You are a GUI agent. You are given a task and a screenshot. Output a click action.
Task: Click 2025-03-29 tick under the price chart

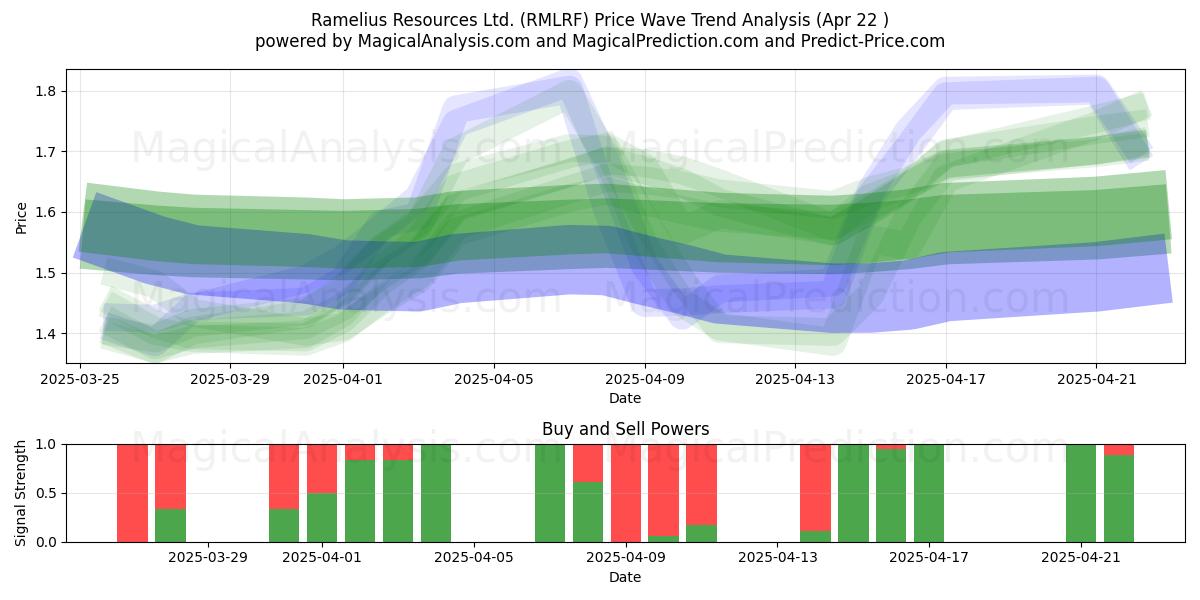pyautogui.click(x=231, y=379)
